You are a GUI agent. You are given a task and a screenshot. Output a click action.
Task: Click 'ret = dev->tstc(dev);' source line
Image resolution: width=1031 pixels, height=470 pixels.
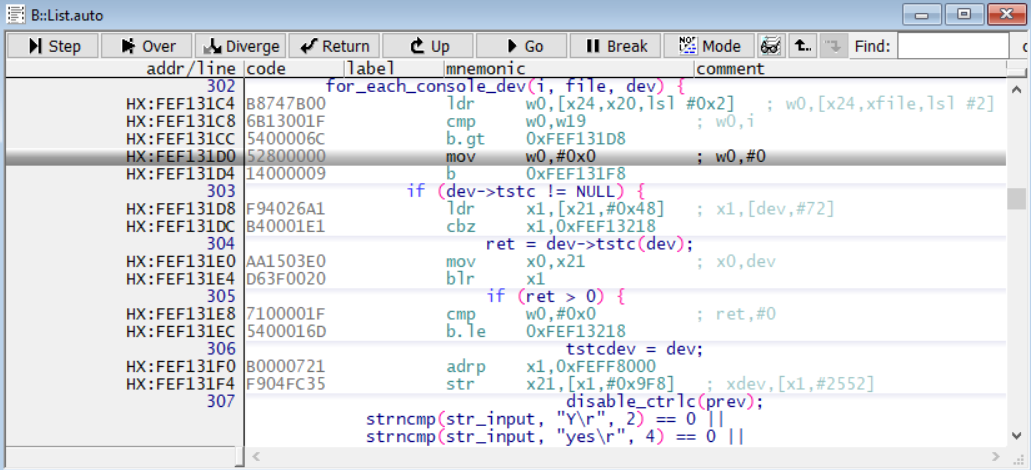click(x=590, y=244)
